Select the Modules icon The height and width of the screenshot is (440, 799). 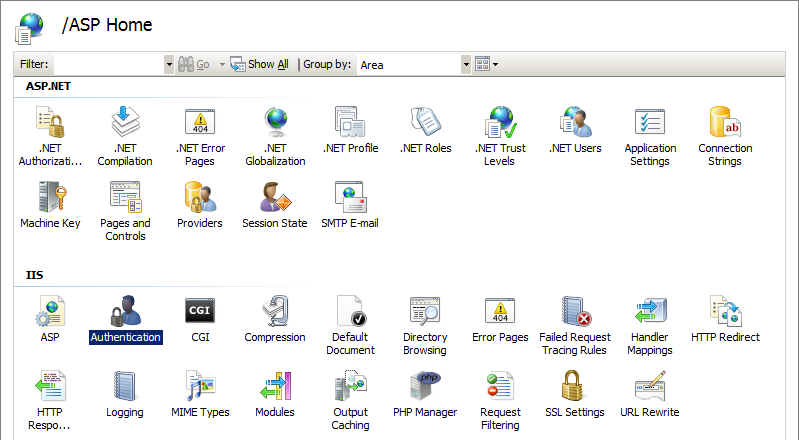275,394
